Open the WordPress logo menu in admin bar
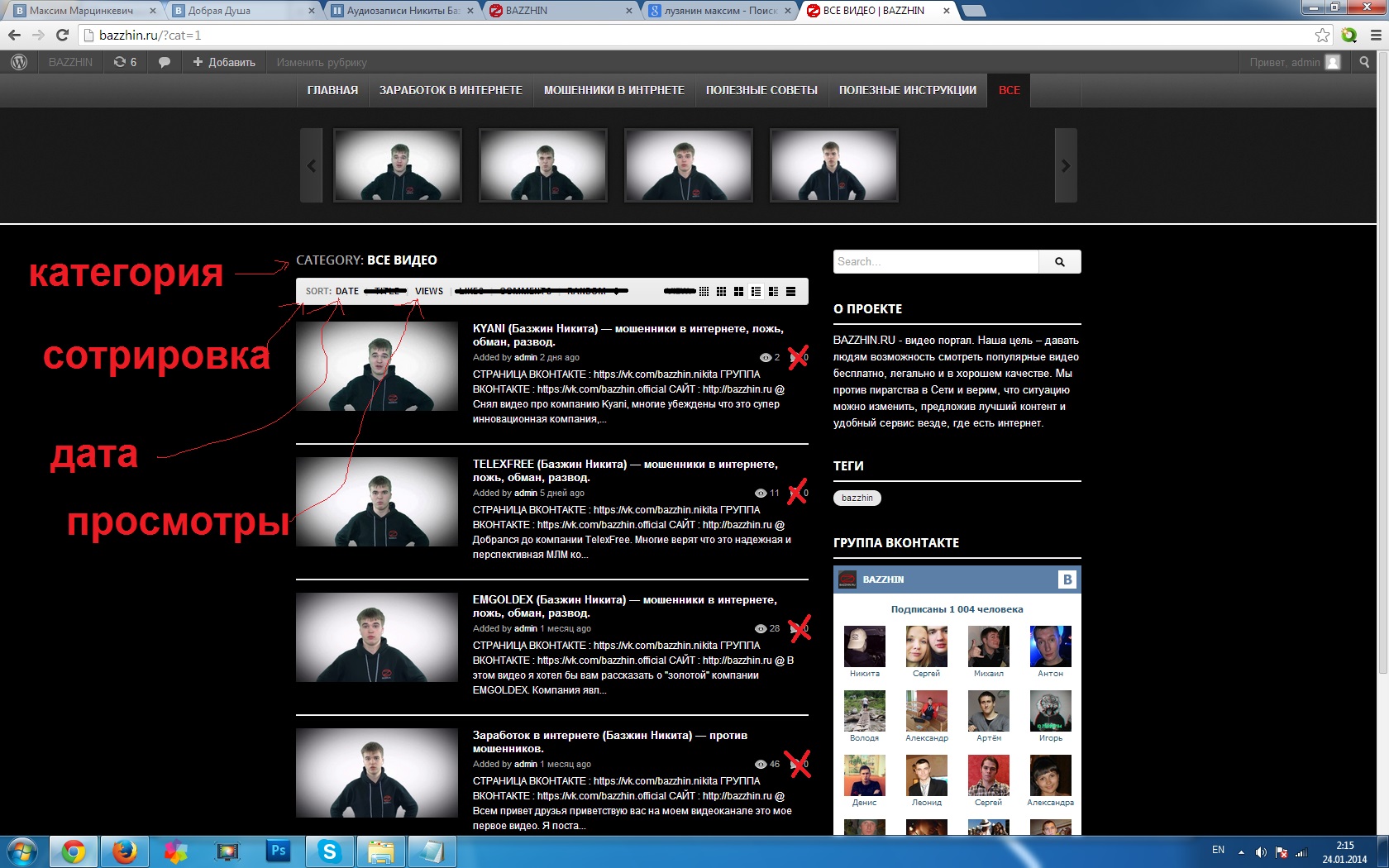1389x868 pixels. click(19, 62)
